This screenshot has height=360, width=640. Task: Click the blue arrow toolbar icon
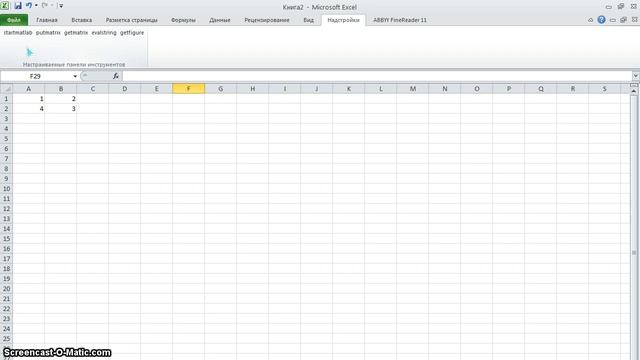click(29, 52)
